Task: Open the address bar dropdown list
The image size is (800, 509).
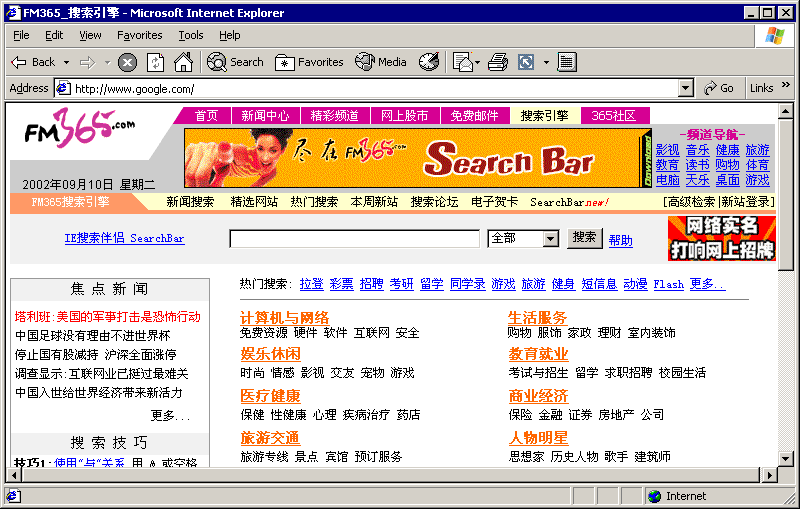Action: [686, 88]
